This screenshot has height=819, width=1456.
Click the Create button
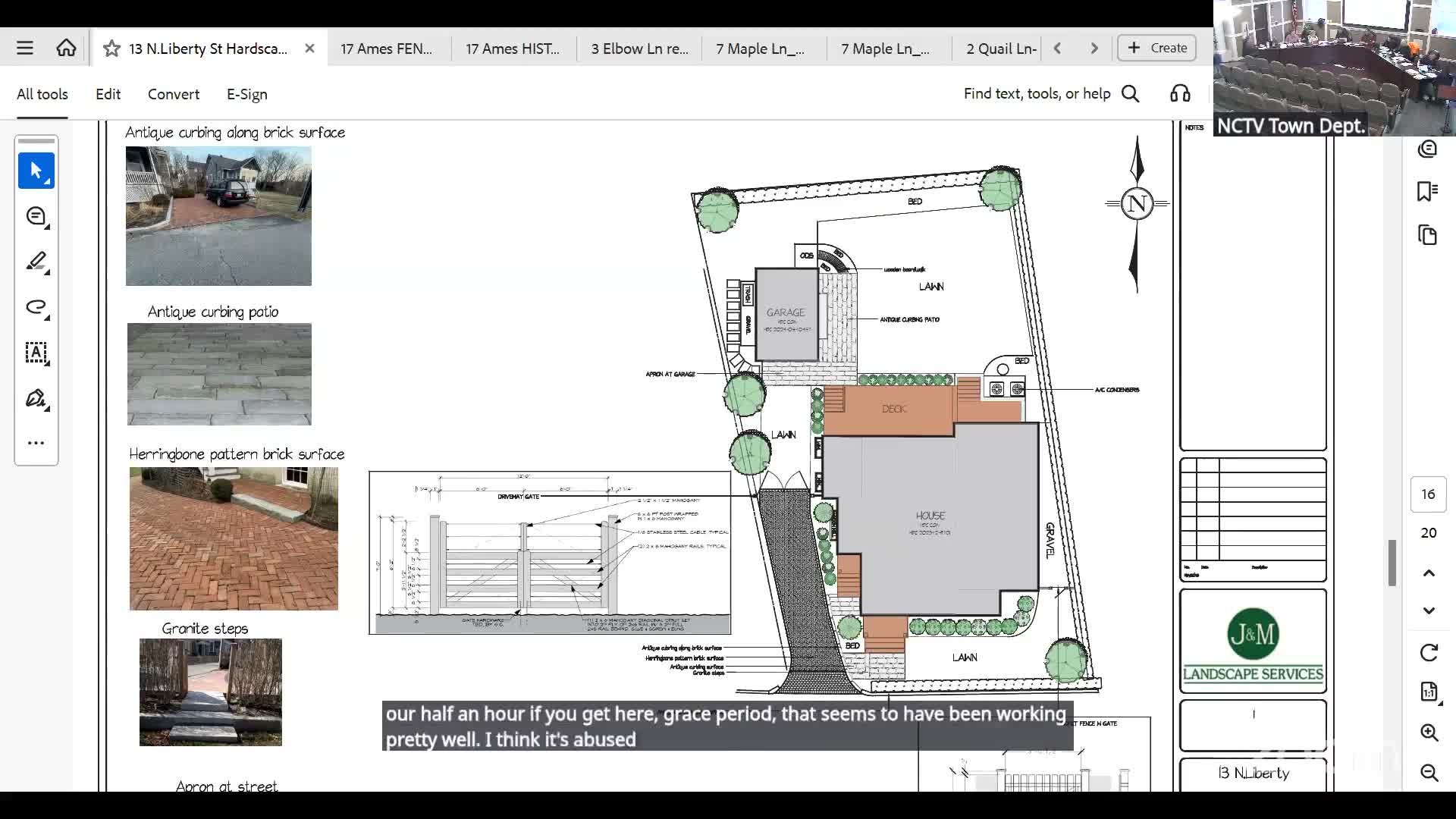[1155, 47]
